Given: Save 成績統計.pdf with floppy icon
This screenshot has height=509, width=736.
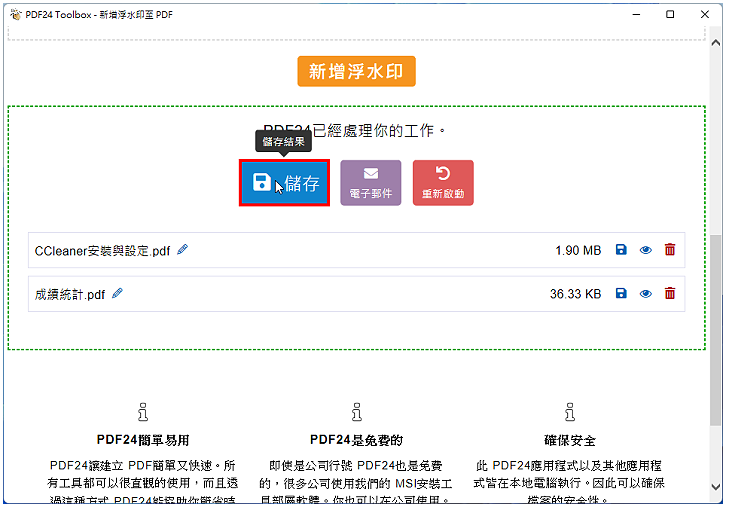Looking at the screenshot, I should pos(621,293).
